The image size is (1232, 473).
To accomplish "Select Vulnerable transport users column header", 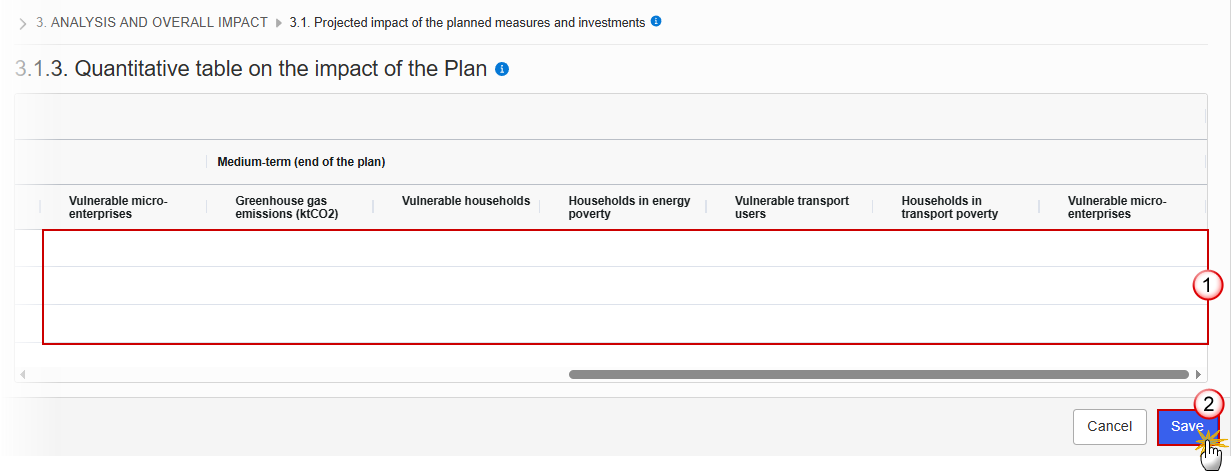I will [792, 207].
